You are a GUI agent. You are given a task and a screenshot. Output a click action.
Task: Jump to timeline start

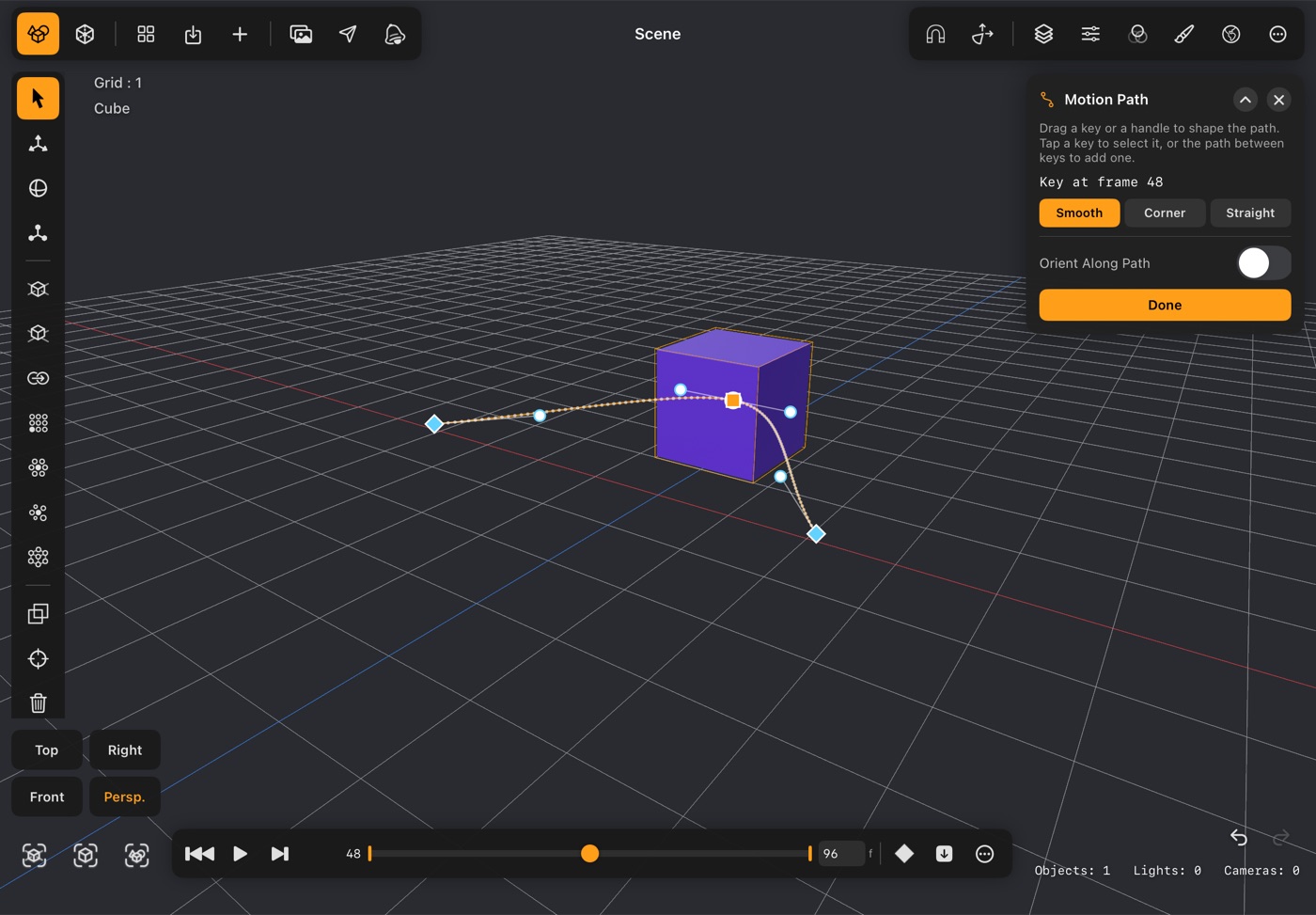199,854
